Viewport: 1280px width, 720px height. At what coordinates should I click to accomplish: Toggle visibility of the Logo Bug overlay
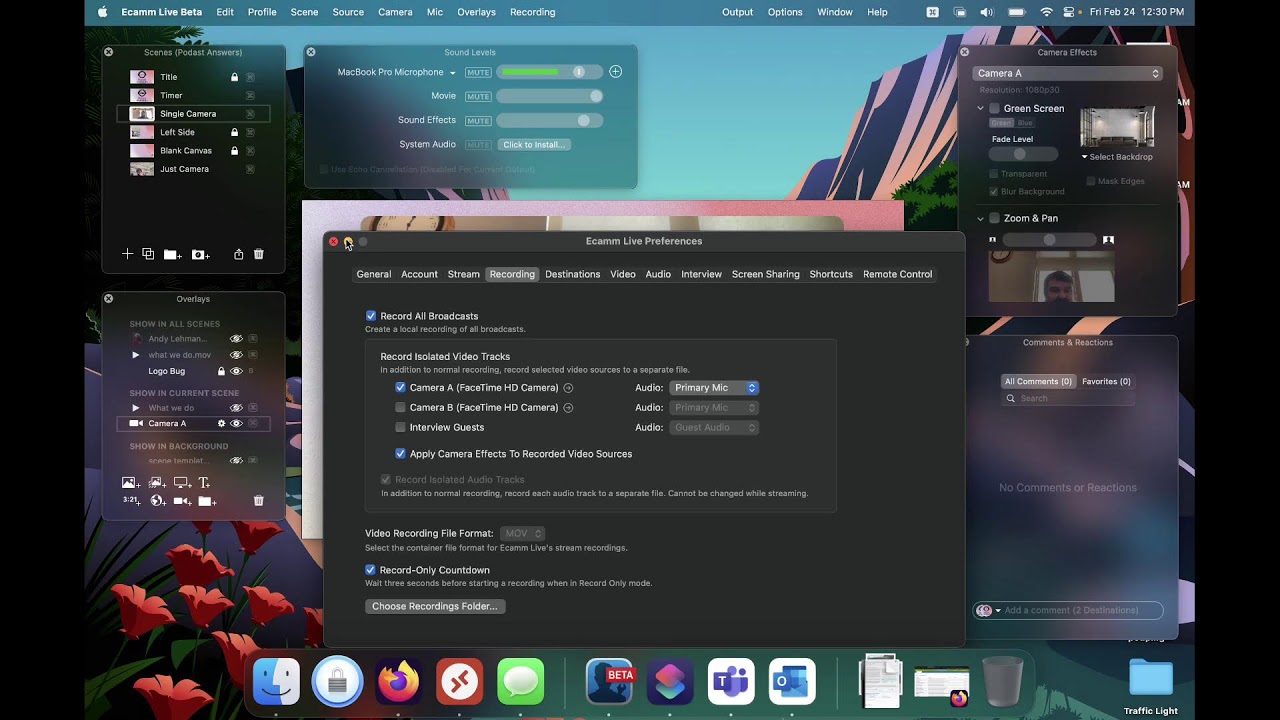[x=237, y=371]
